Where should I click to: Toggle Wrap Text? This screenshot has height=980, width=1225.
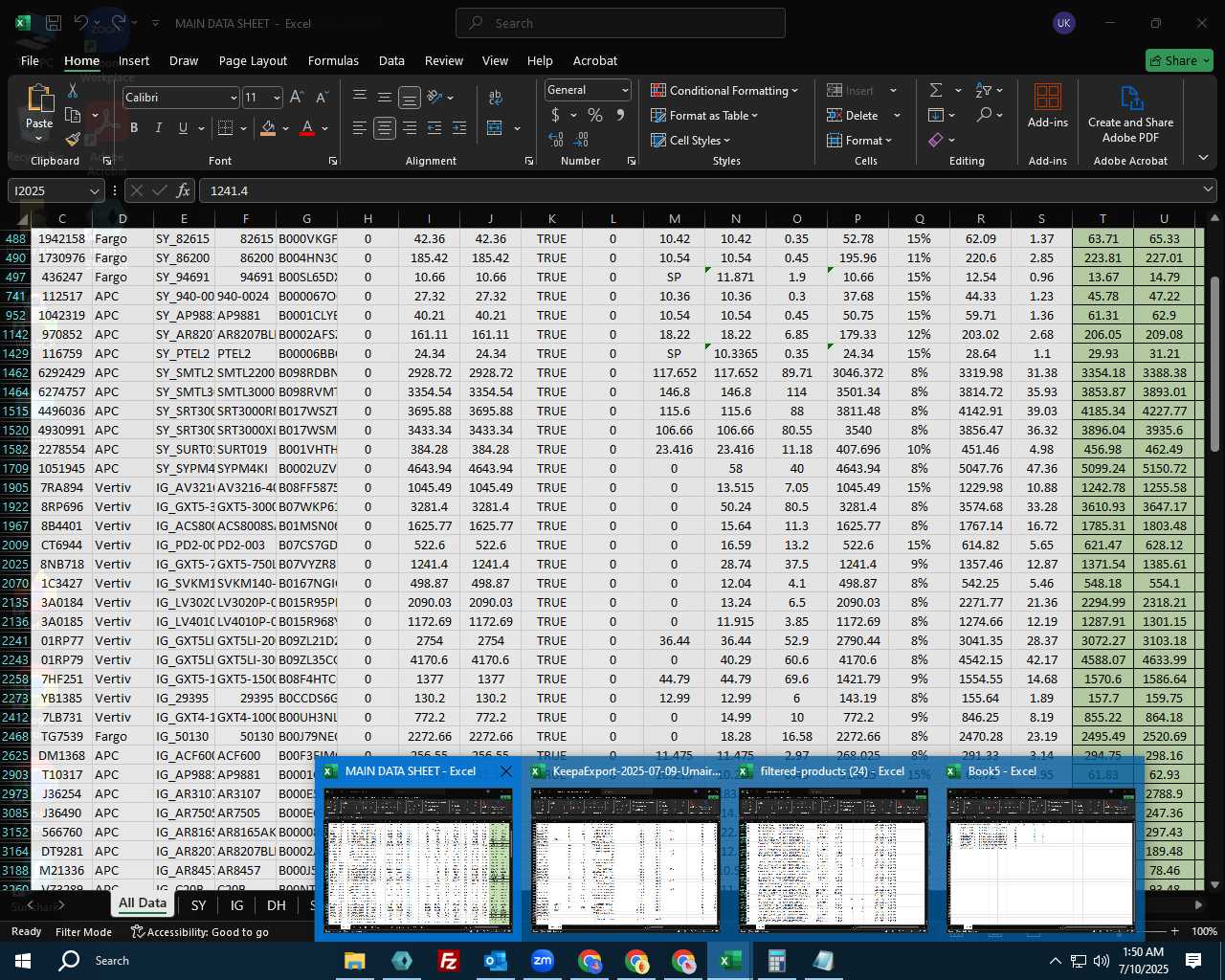[x=496, y=98]
